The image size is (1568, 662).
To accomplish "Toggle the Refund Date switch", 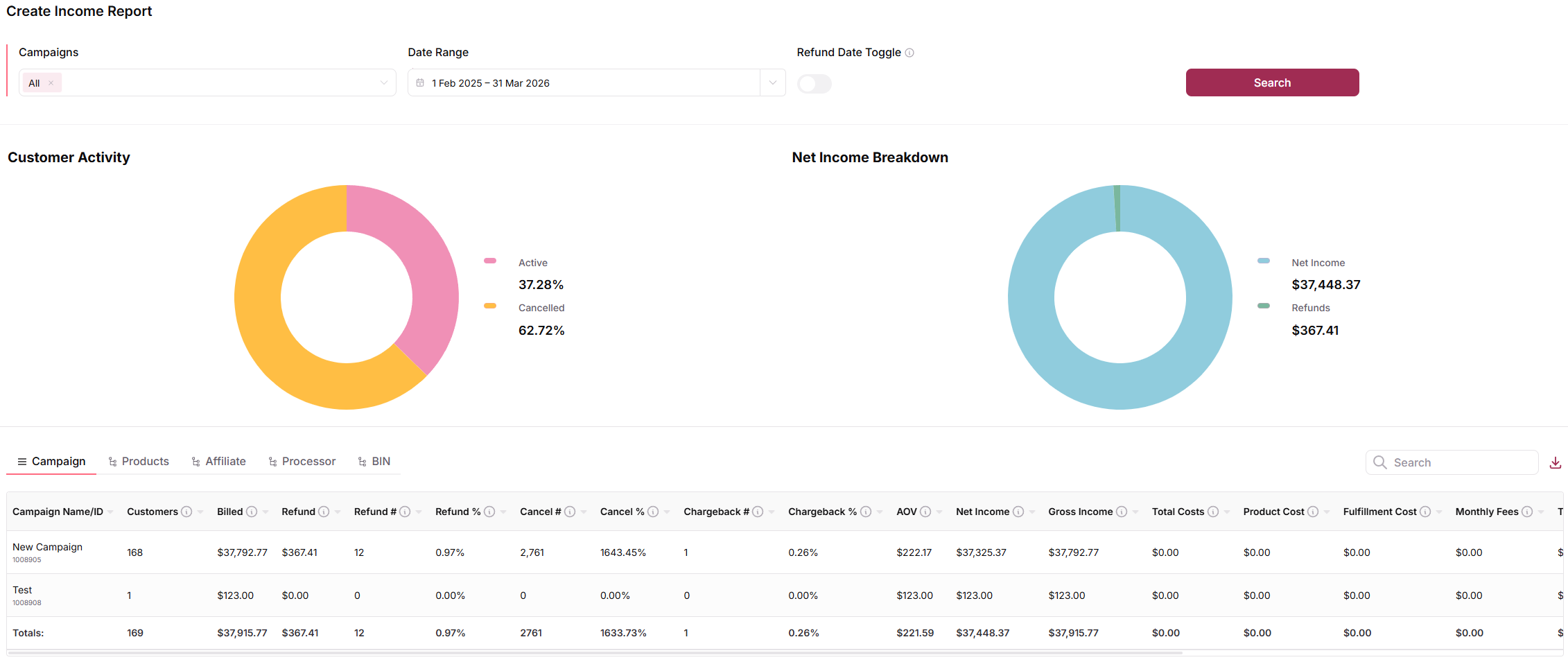I will (x=815, y=84).
